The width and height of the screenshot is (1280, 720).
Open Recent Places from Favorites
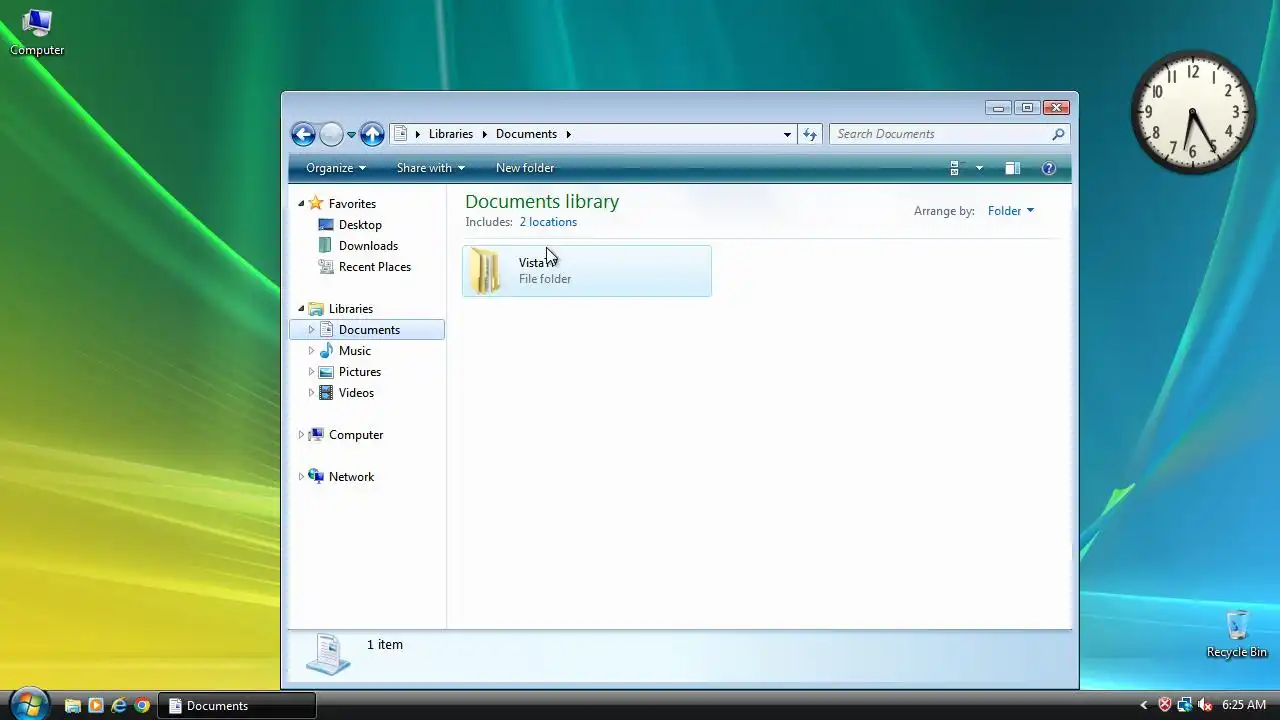click(375, 267)
